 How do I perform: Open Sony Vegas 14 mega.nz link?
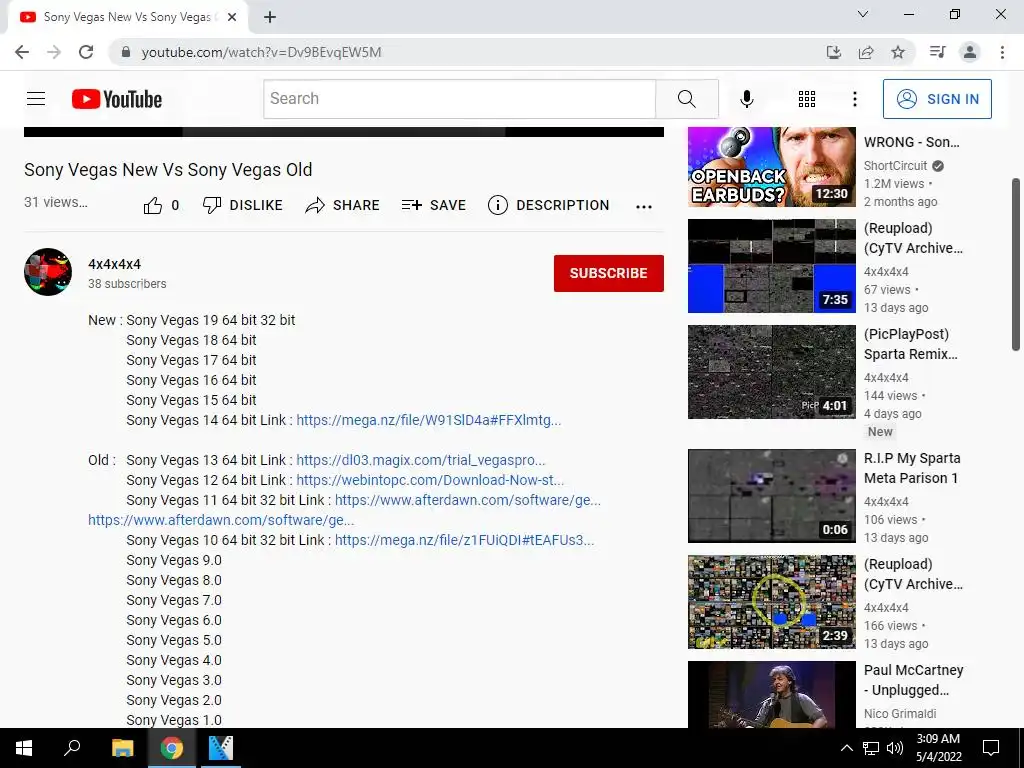pos(428,420)
